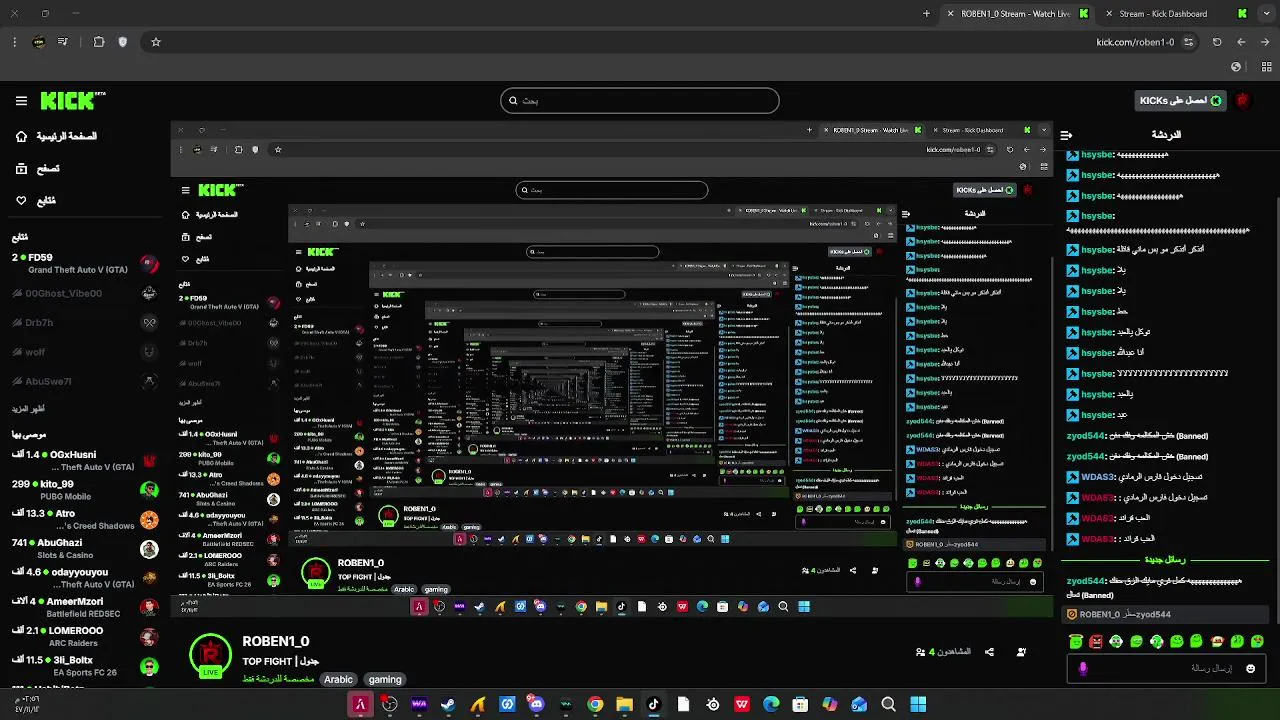Click the stream share icon
The height and width of the screenshot is (720, 1280).
click(x=989, y=652)
